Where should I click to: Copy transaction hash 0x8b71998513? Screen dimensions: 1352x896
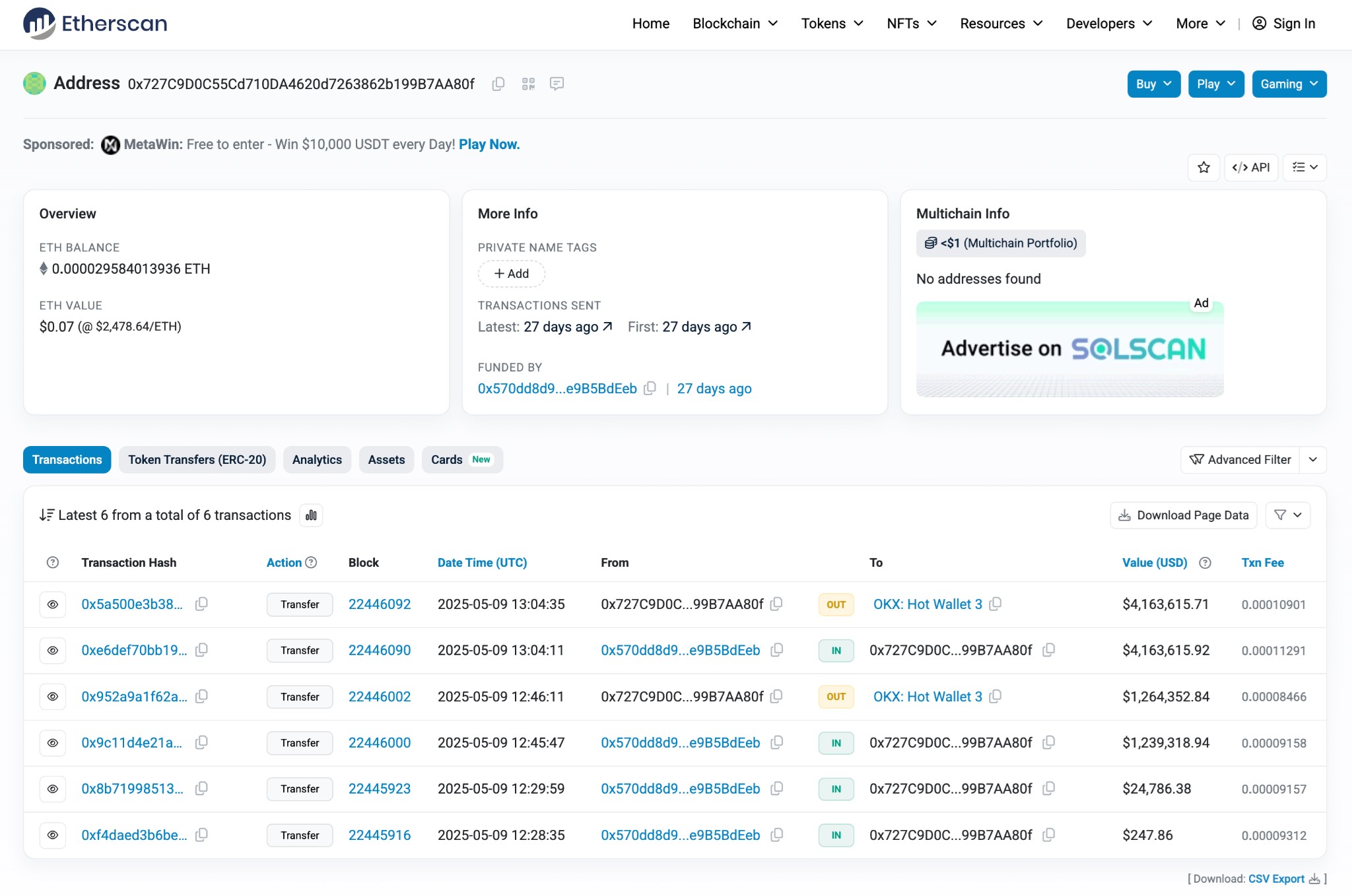point(201,788)
